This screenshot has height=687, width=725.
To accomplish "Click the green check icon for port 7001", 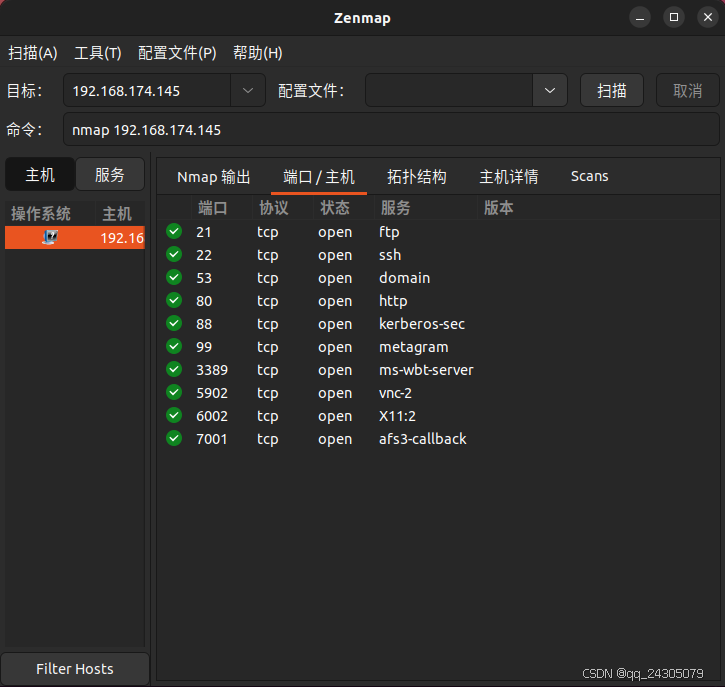I will pos(174,438).
